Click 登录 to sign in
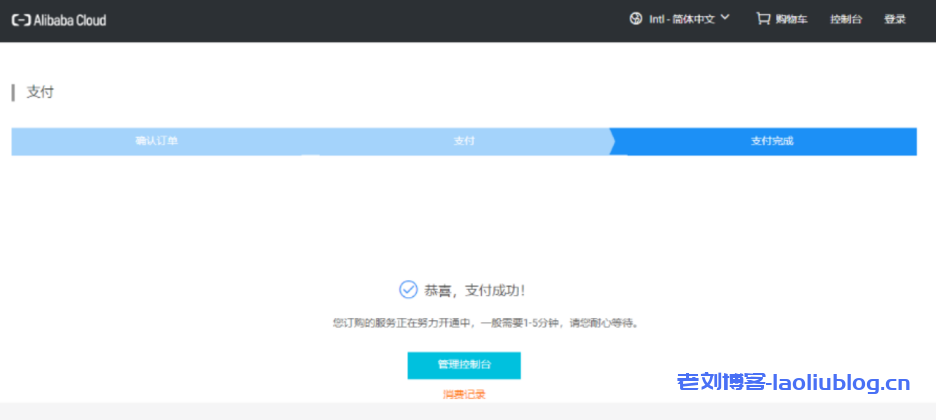Screen dimensions: 936x420 click(895, 19)
